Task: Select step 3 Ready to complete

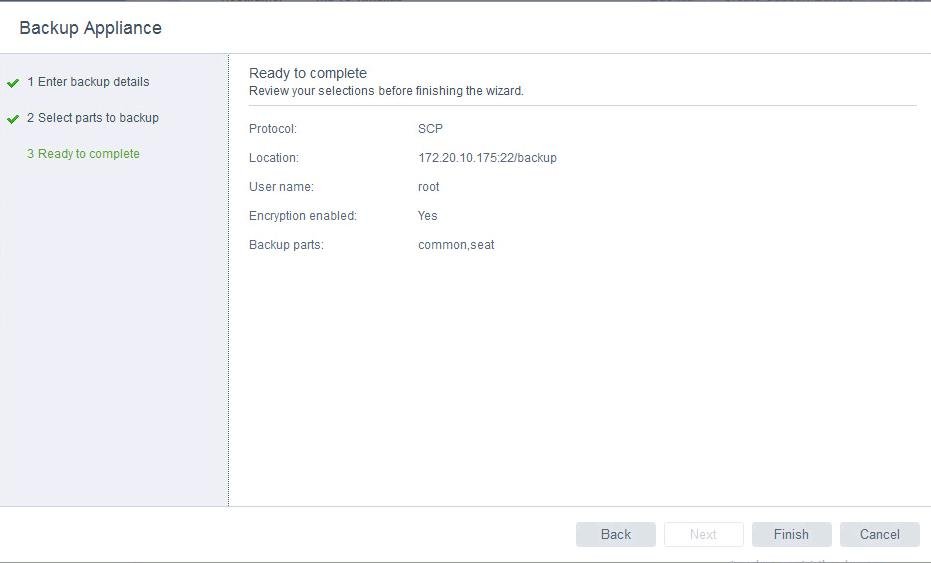Action: tap(83, 154)
